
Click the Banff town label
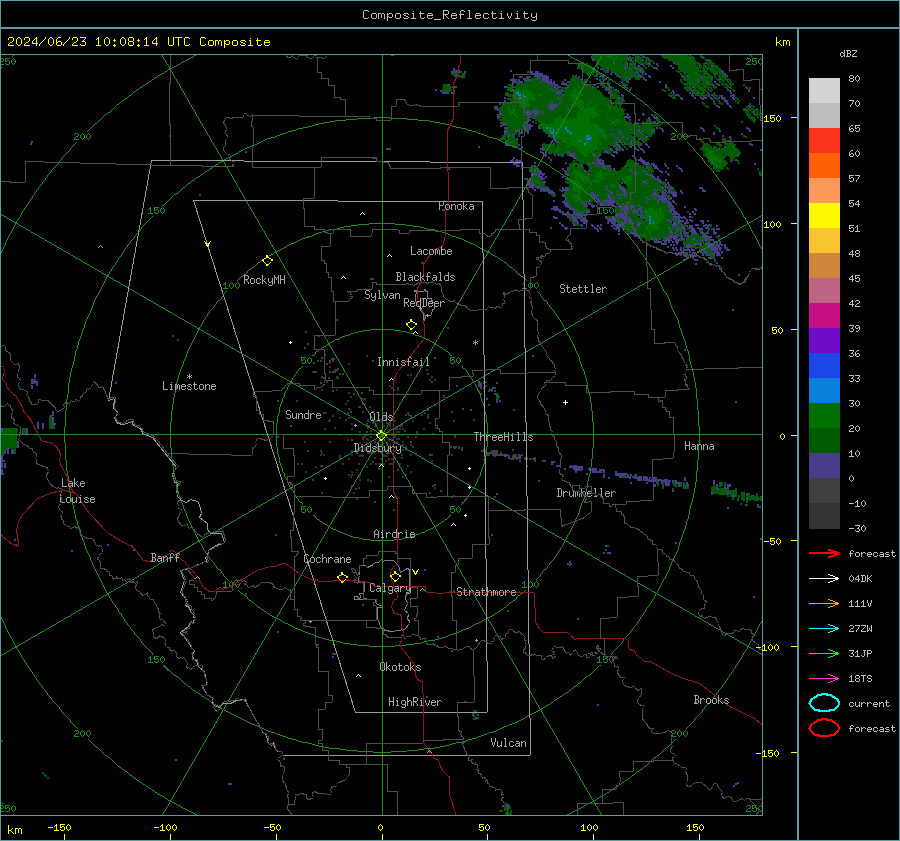point(165,558)
